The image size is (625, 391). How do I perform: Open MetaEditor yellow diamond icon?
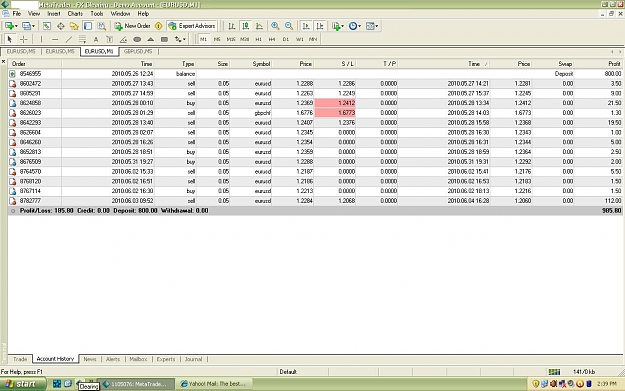pyautogui.click(x=159, y=26)
